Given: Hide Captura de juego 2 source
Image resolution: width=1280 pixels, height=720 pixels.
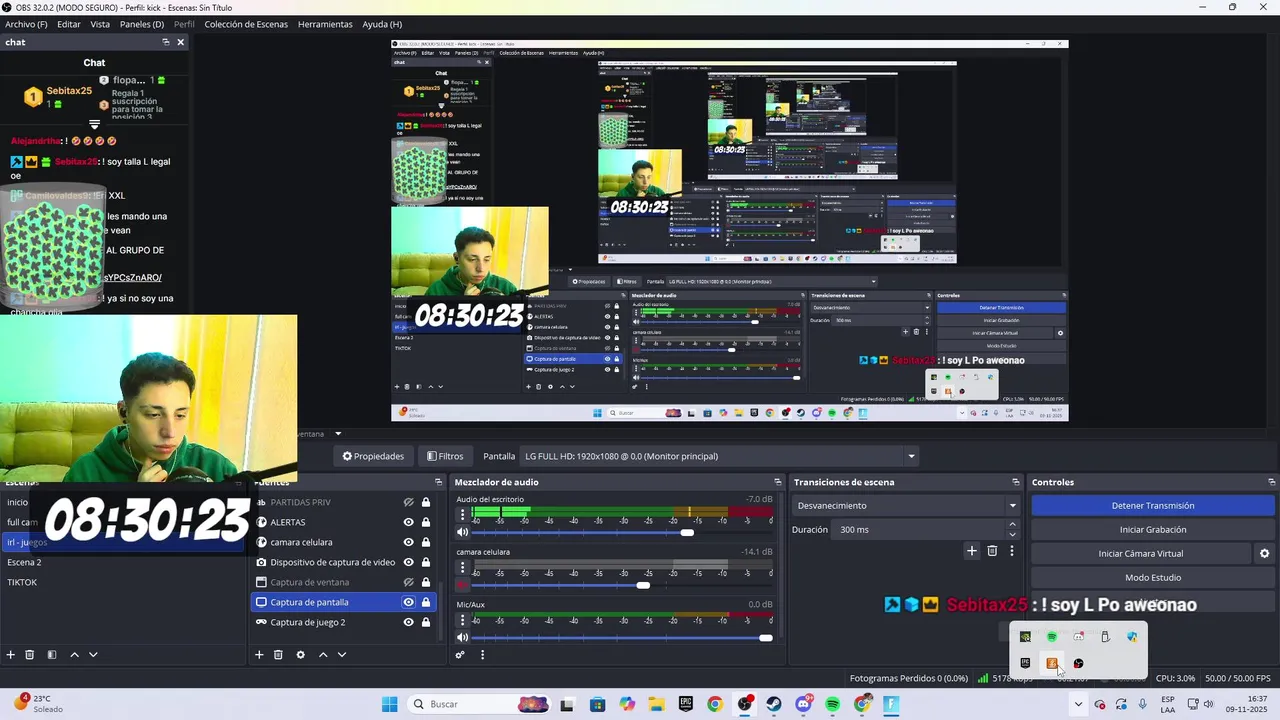Looking at the screenshot, I should tap(408, 622).
